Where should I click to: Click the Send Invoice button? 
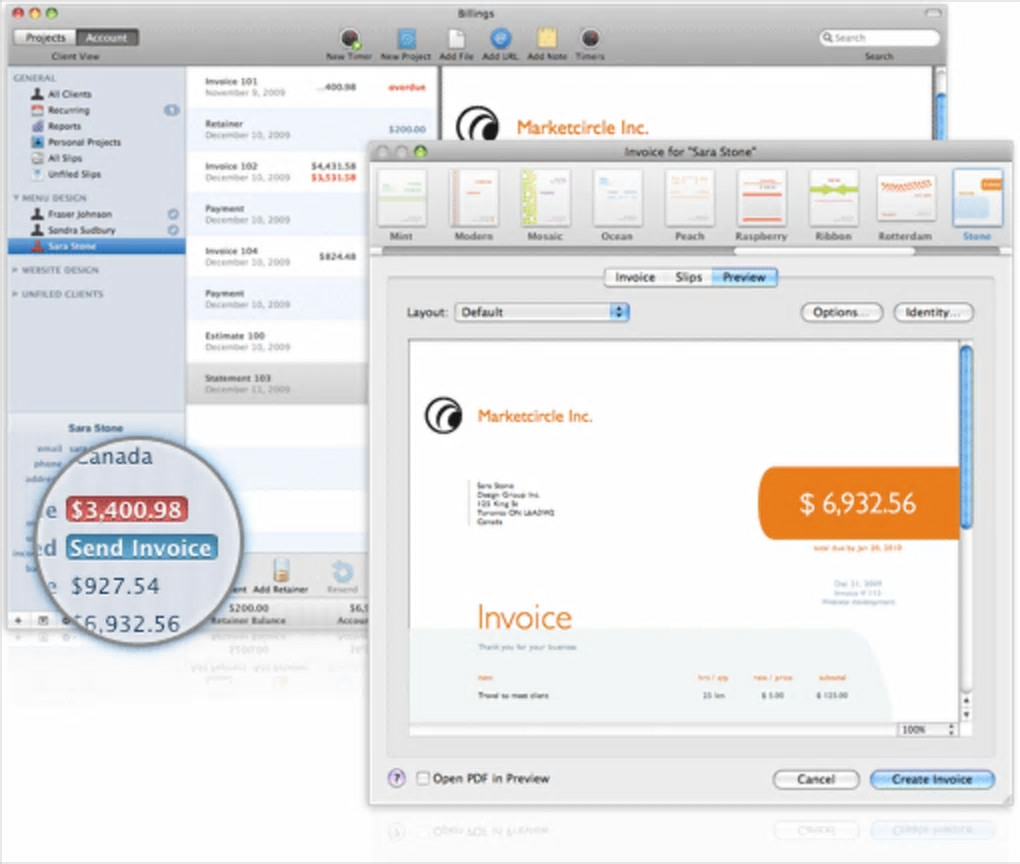coord(141,548)
